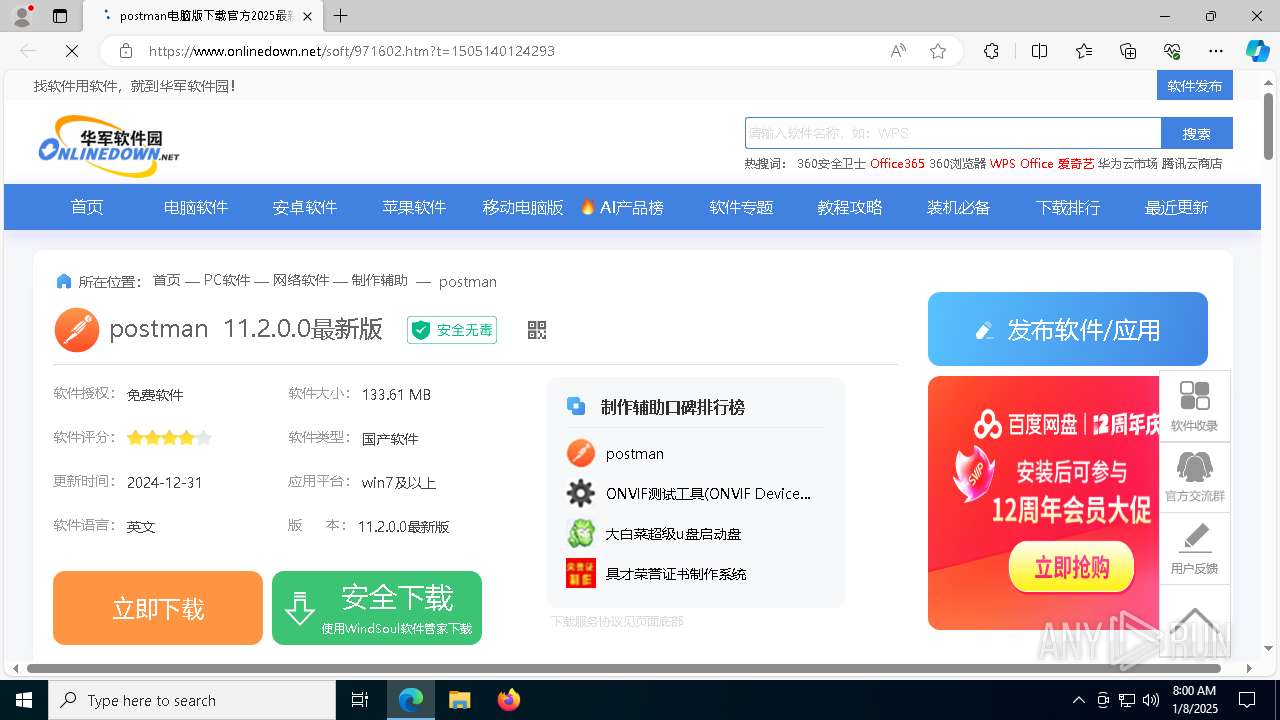Open the Favorites list
The height and width of the screenshot is (720, 1280).
1084,51
